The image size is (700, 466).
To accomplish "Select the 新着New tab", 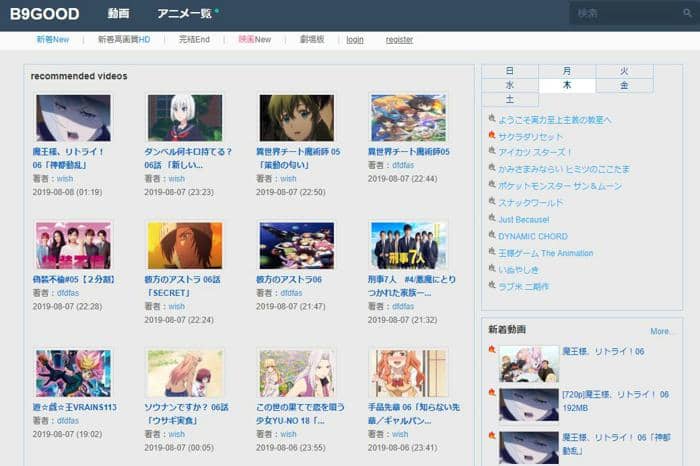I will pos(53,39).
